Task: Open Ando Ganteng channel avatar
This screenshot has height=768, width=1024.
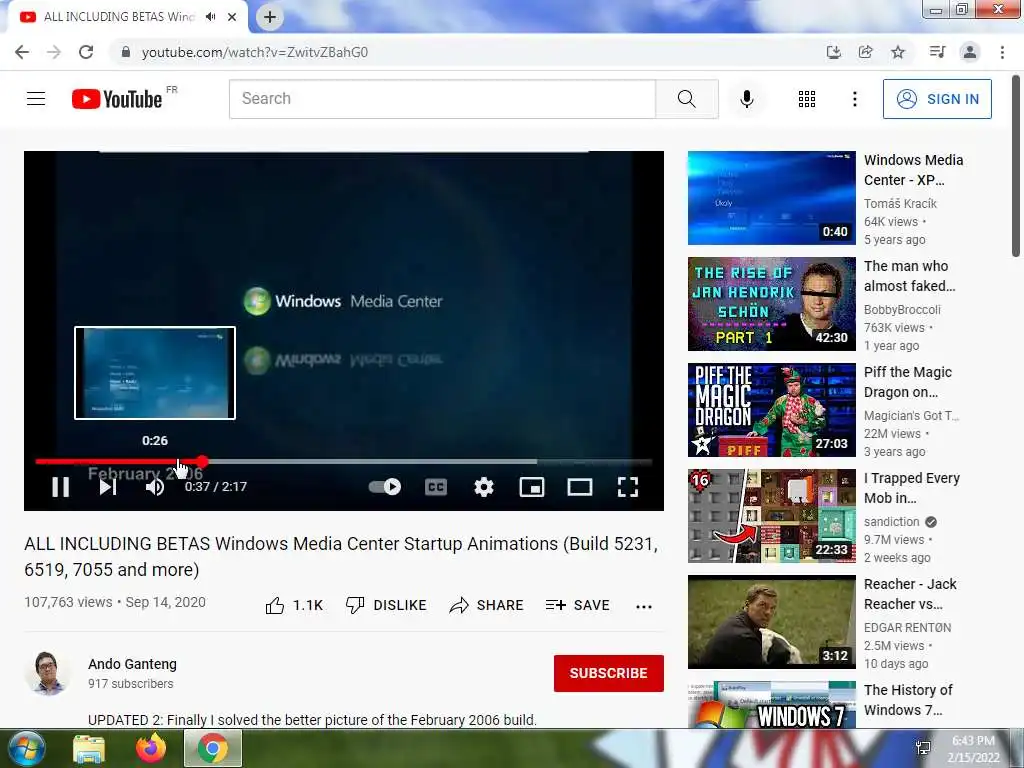Action: tap(47, 673)
